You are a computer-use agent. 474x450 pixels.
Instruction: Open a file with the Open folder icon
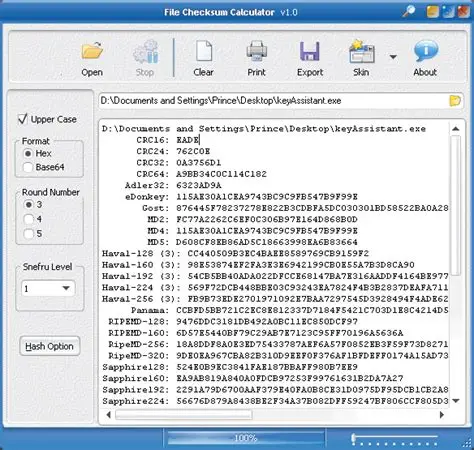pyautogui.click(x=92, y=51)
